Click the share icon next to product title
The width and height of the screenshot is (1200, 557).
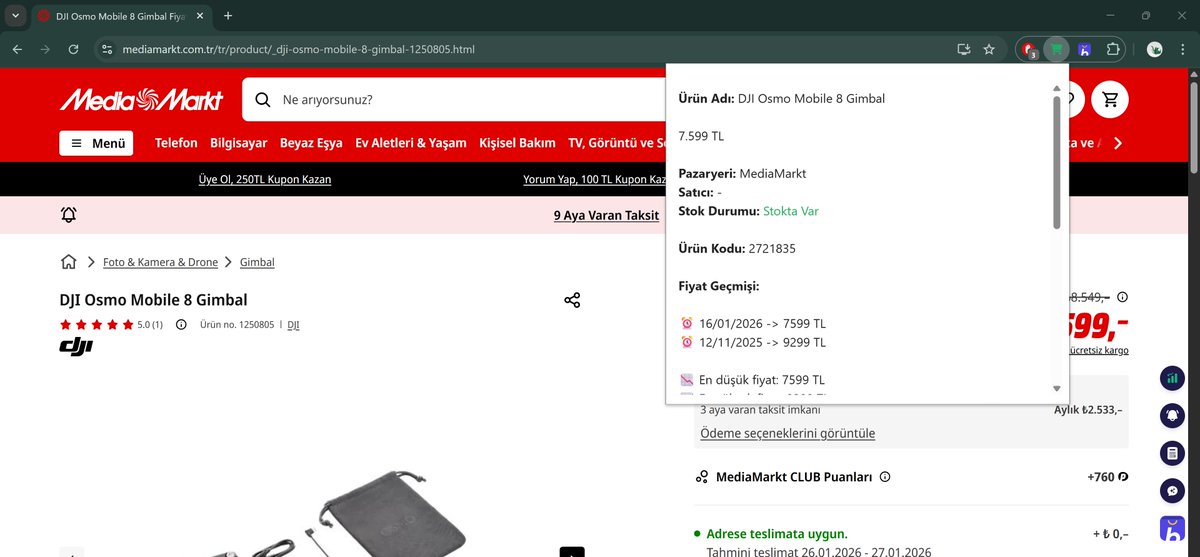pyautogui.click(x=572, y=300)
